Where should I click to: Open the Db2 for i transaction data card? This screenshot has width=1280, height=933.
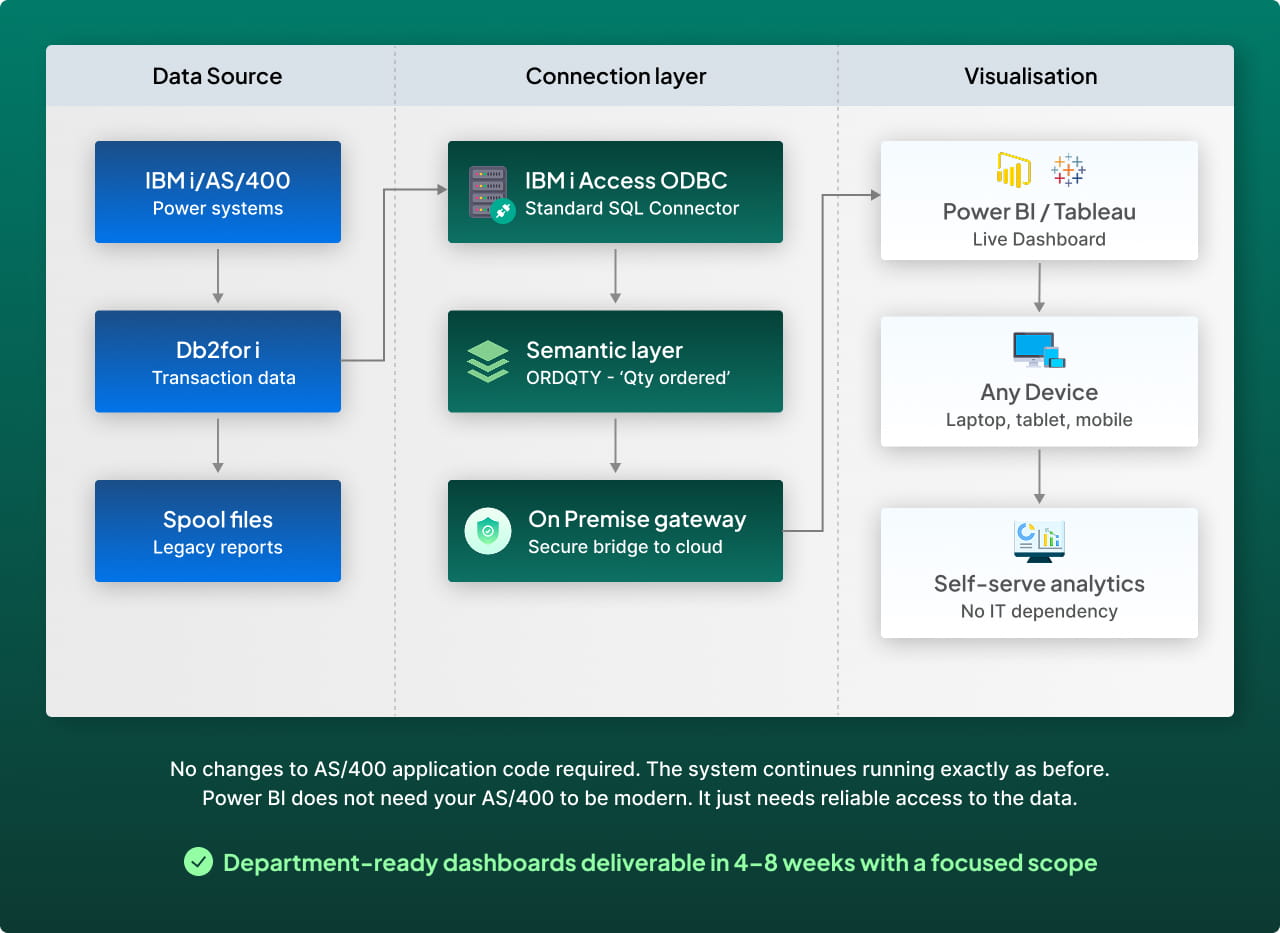coord(218,362)
